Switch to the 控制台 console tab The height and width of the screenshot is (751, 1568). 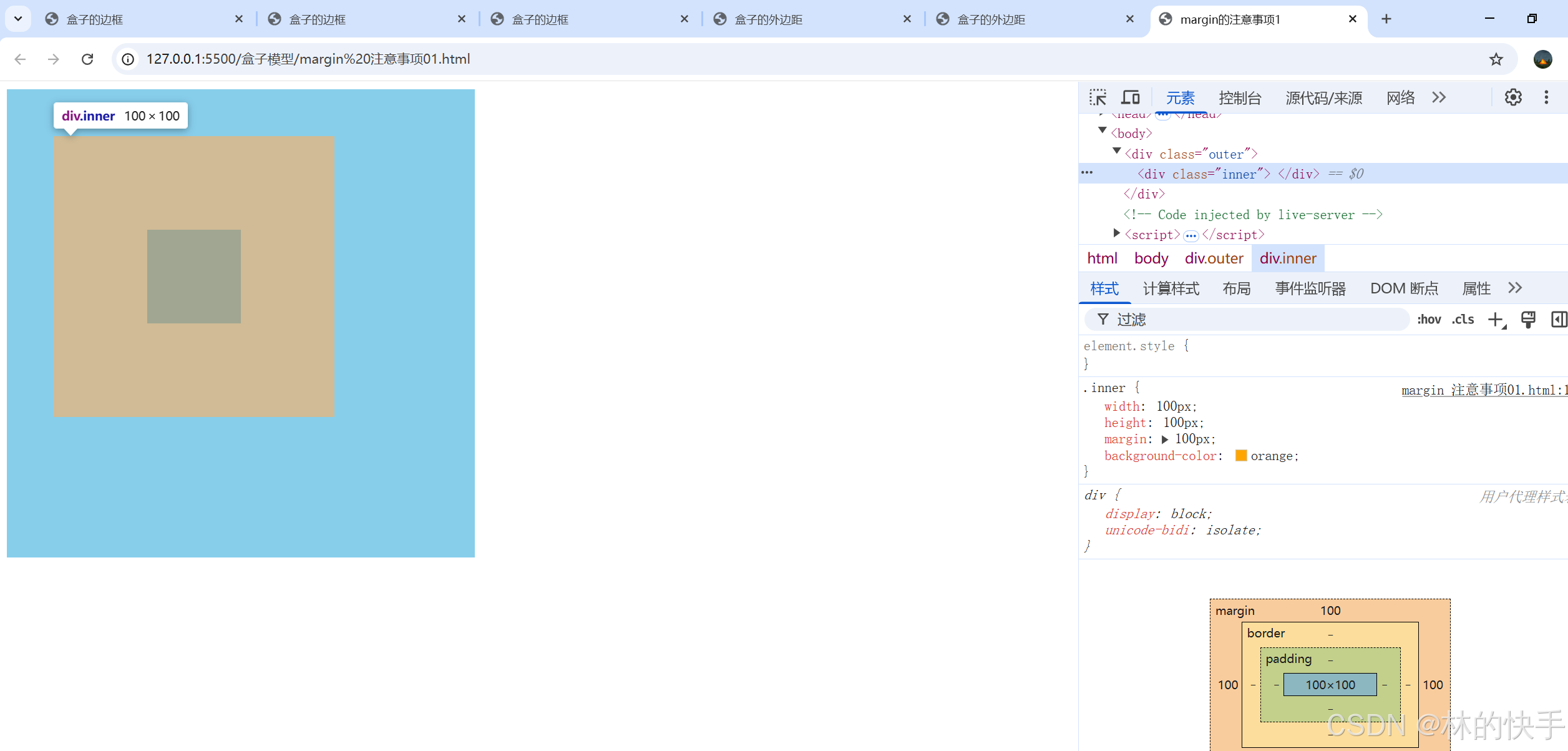(x=1240, y=98)
